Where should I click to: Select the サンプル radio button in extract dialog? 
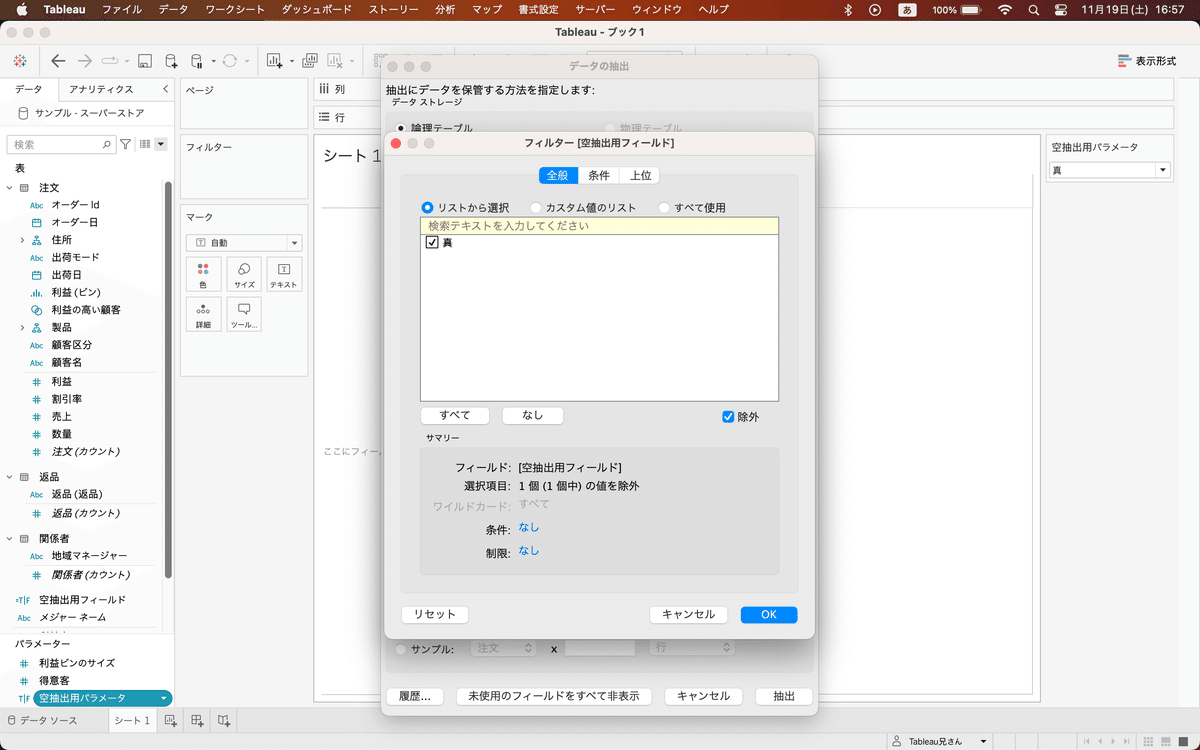(402, 649)
